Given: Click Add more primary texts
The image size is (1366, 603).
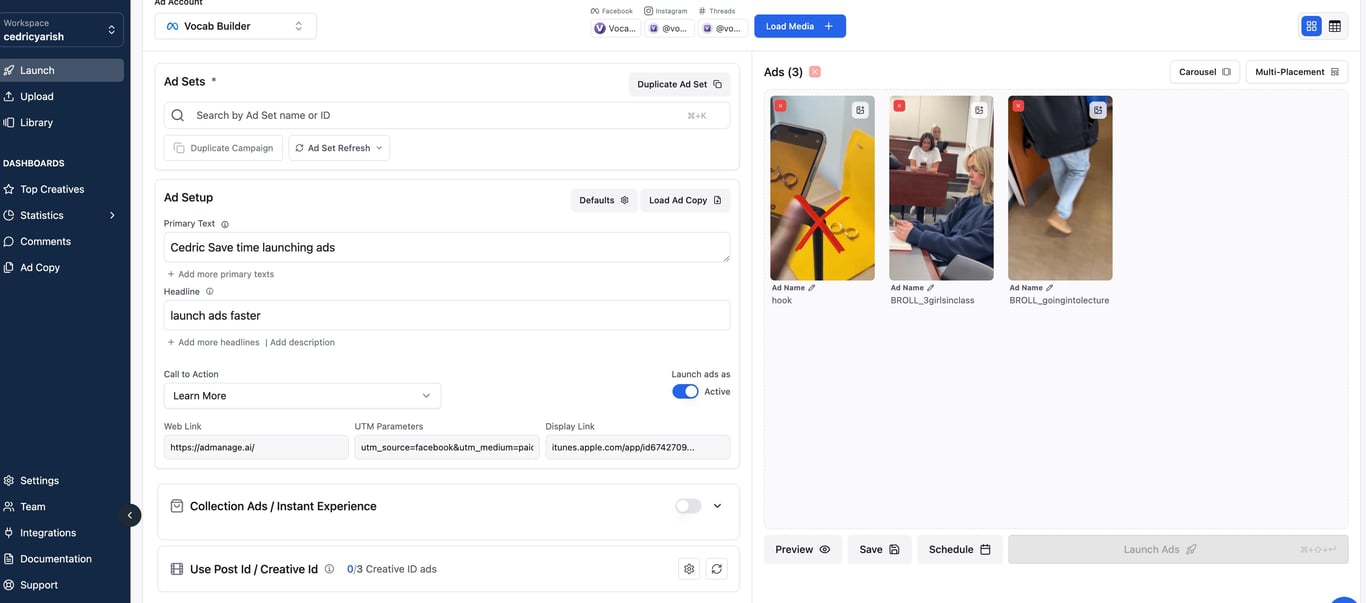Looking at the screenshot, I should click(221, 274).
